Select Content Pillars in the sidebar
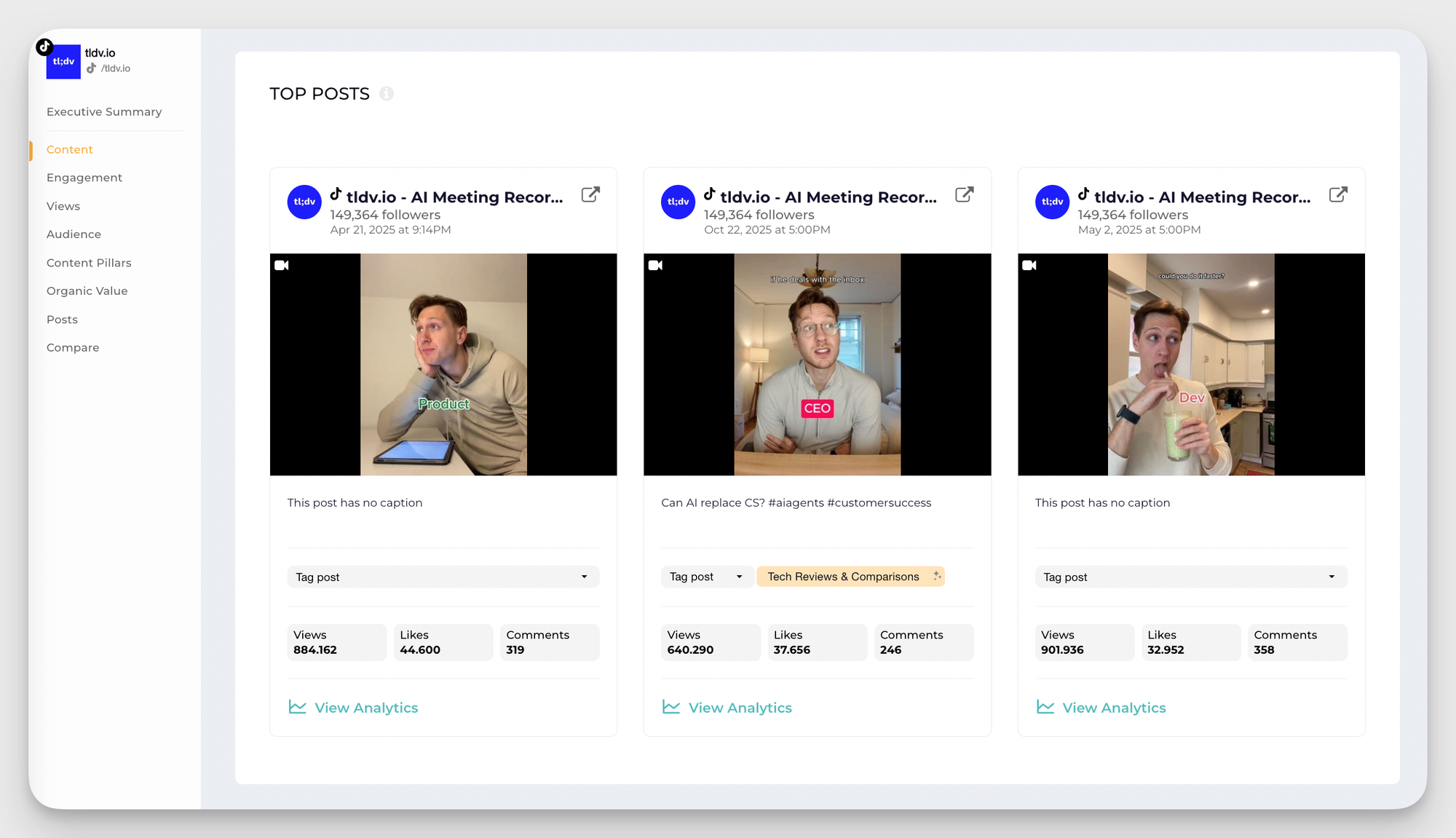Screen dimensions: 1456x838 tap(89, 263)
